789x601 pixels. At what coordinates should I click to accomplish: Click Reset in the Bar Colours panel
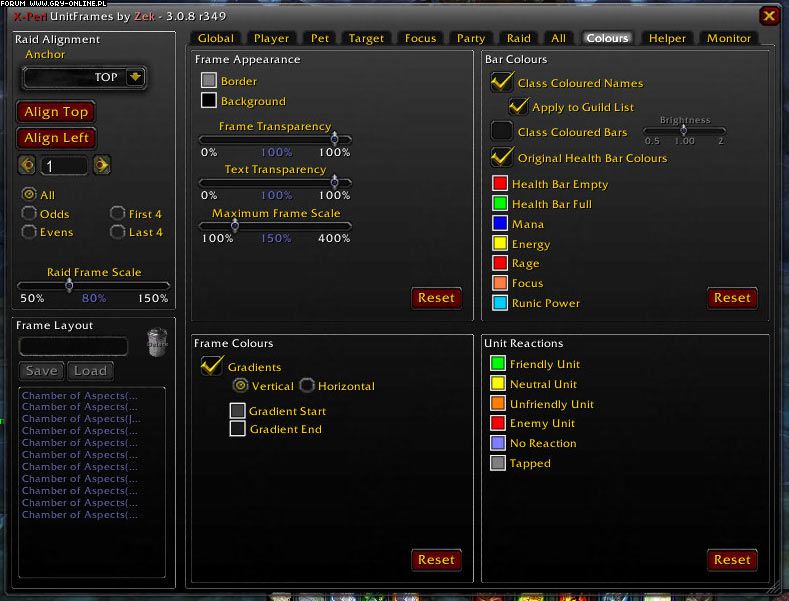coord(731,297)
